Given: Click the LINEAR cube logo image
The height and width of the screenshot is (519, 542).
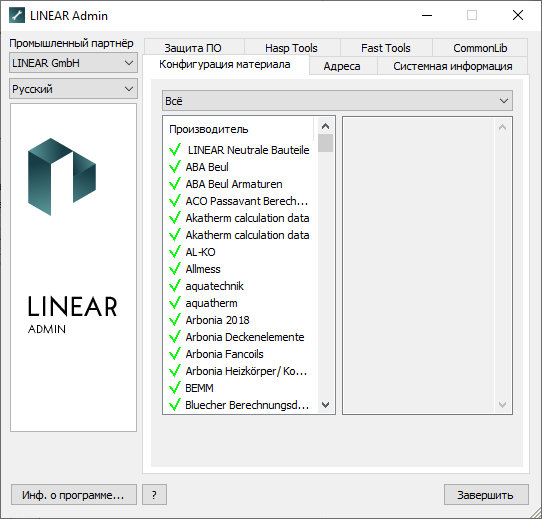Looking at the screenshot, I should [x=62, y=176].
